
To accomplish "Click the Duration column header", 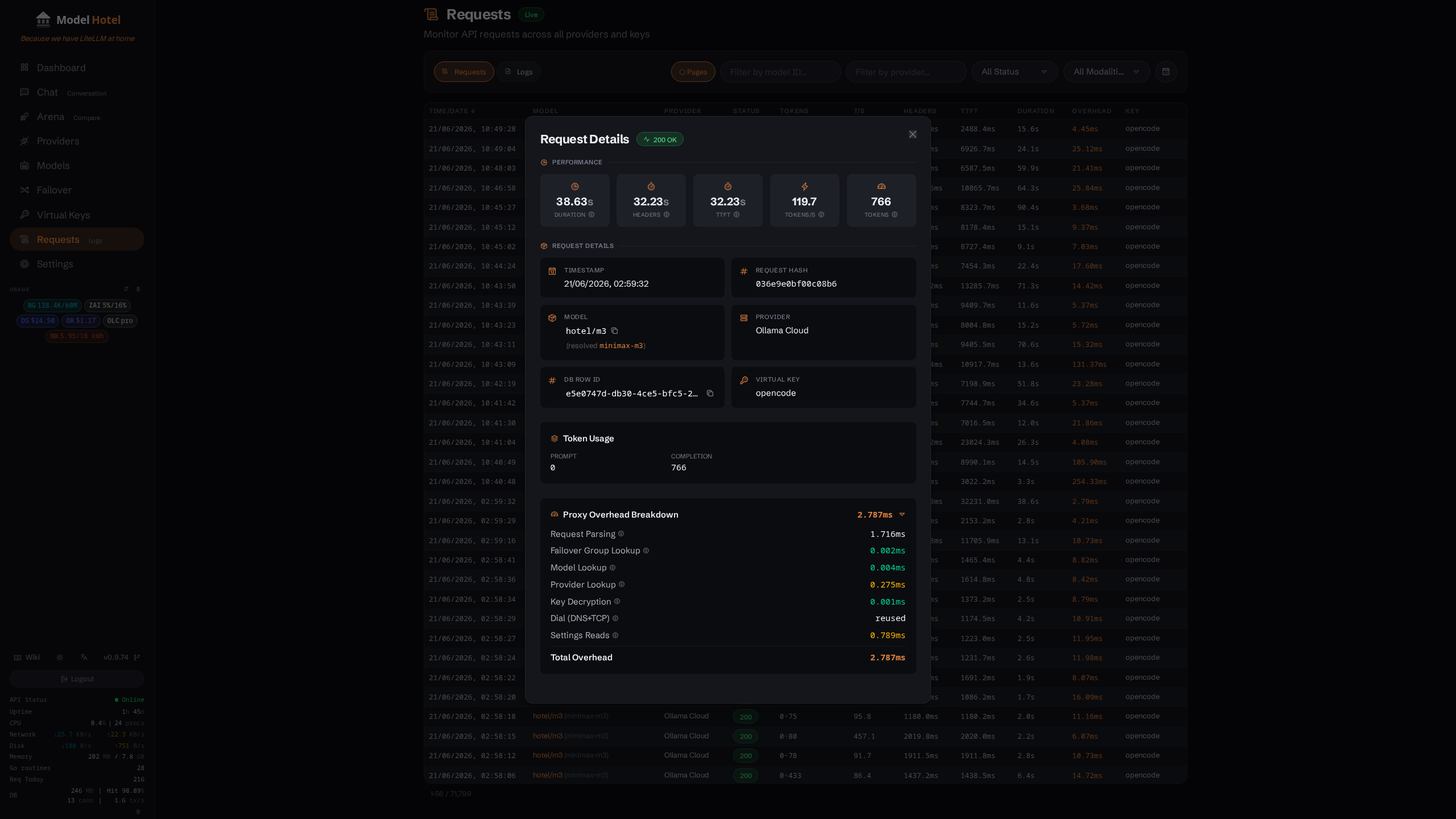I will 1035,111.
